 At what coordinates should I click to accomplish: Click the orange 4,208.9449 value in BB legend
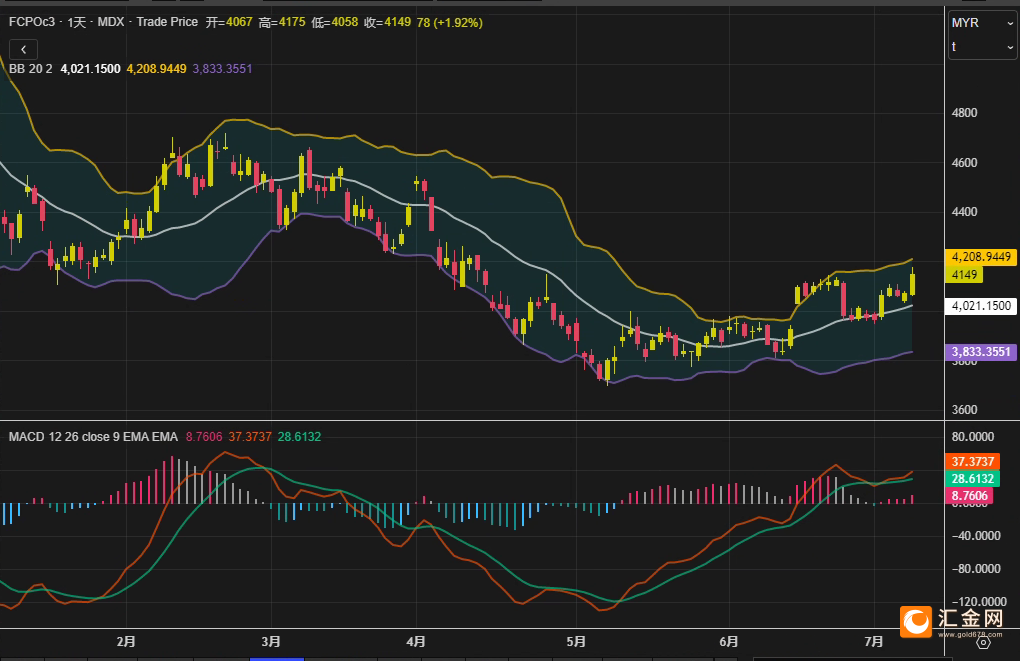(156, 69)
